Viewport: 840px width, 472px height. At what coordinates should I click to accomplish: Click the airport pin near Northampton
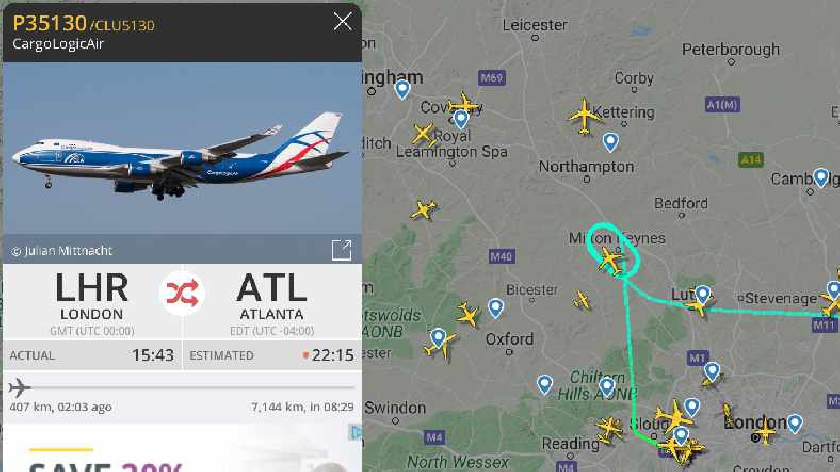(x=610, y=142)
